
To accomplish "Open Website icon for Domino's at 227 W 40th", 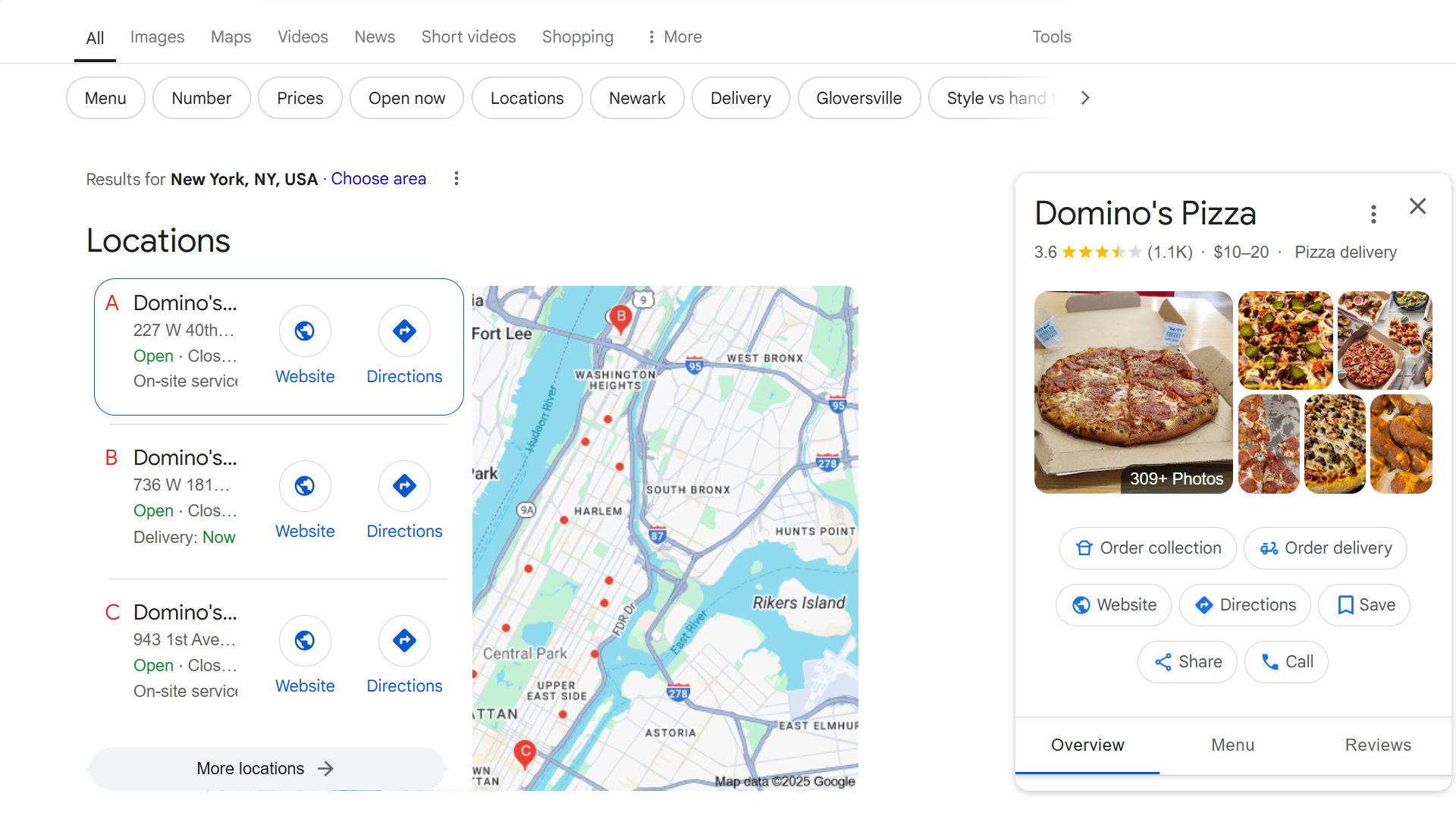I will click(305, 331).
